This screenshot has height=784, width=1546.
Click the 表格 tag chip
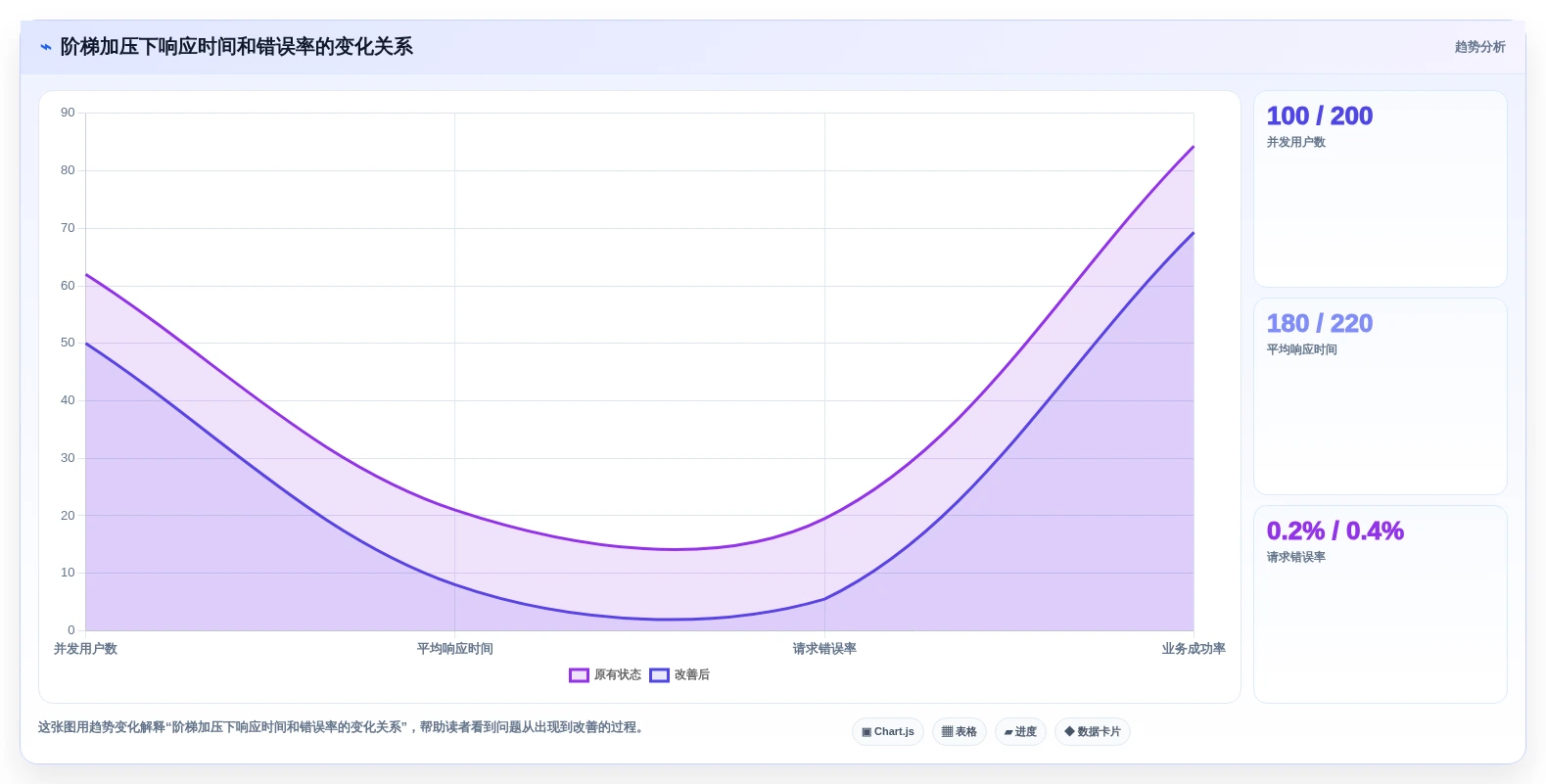click(x=960, y=732)
